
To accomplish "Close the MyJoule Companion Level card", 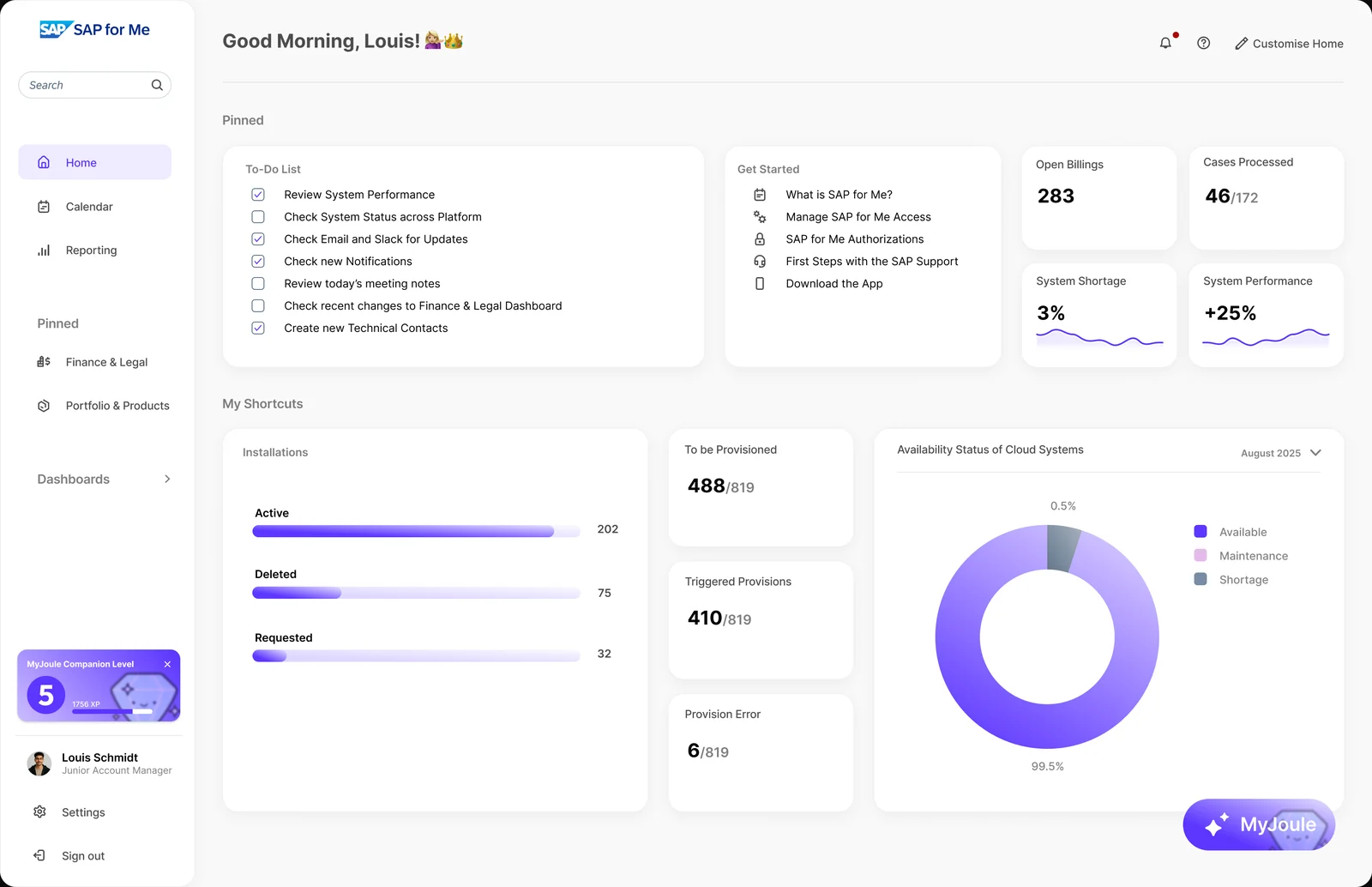I will coord(167,664).
